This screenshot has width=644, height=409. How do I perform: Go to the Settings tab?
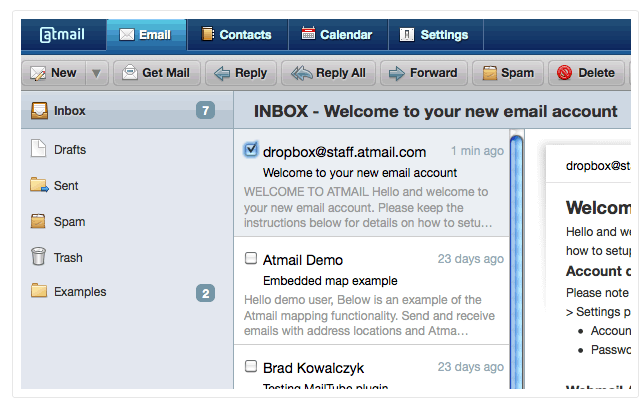436,35
